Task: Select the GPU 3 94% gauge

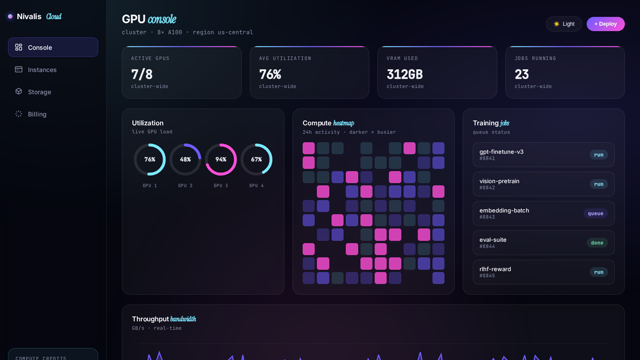Action: coord(221,160)
